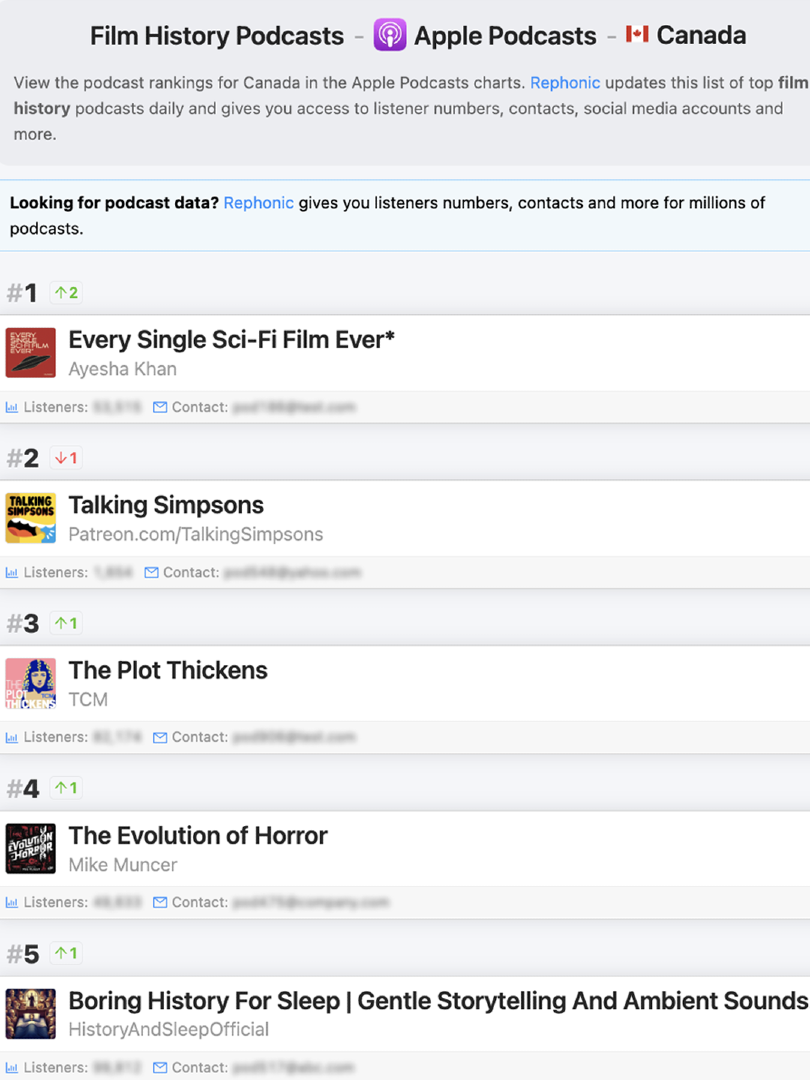Click the Canada flag icon
The height and width of the screenshot is (1080, 810).
tap(637, 35)
